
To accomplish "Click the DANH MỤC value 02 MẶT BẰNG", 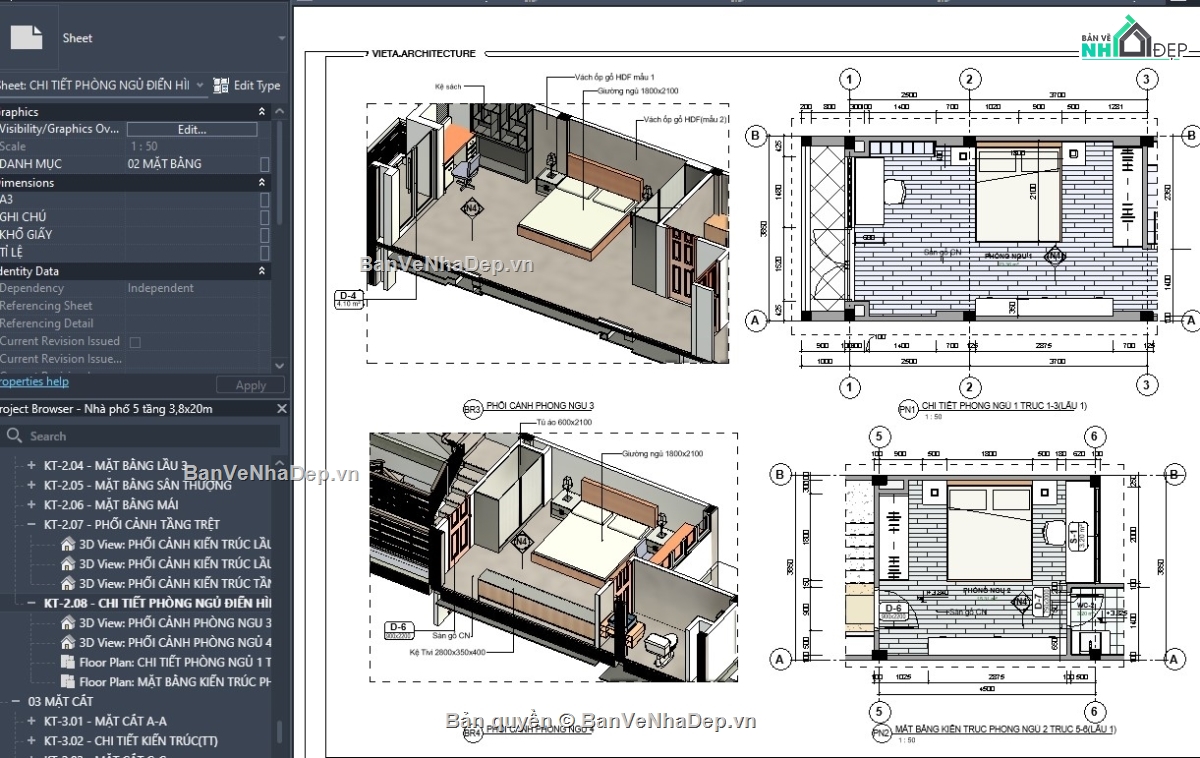I will pyautogui.click(x=165, y=164).
